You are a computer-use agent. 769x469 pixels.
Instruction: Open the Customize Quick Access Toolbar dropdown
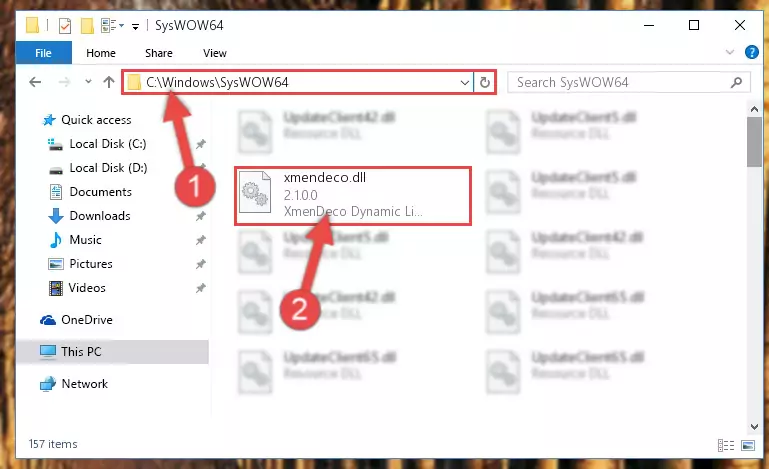[135, 26]
